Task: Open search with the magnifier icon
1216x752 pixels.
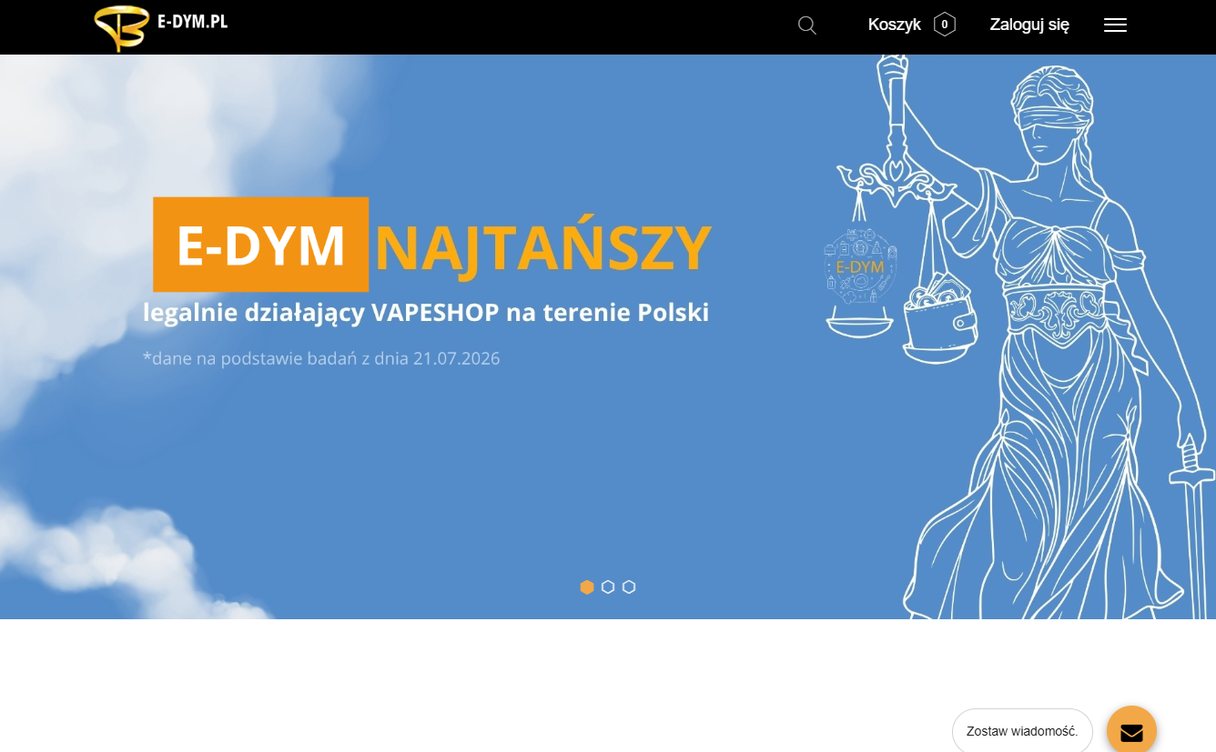Action: point(807,26)
